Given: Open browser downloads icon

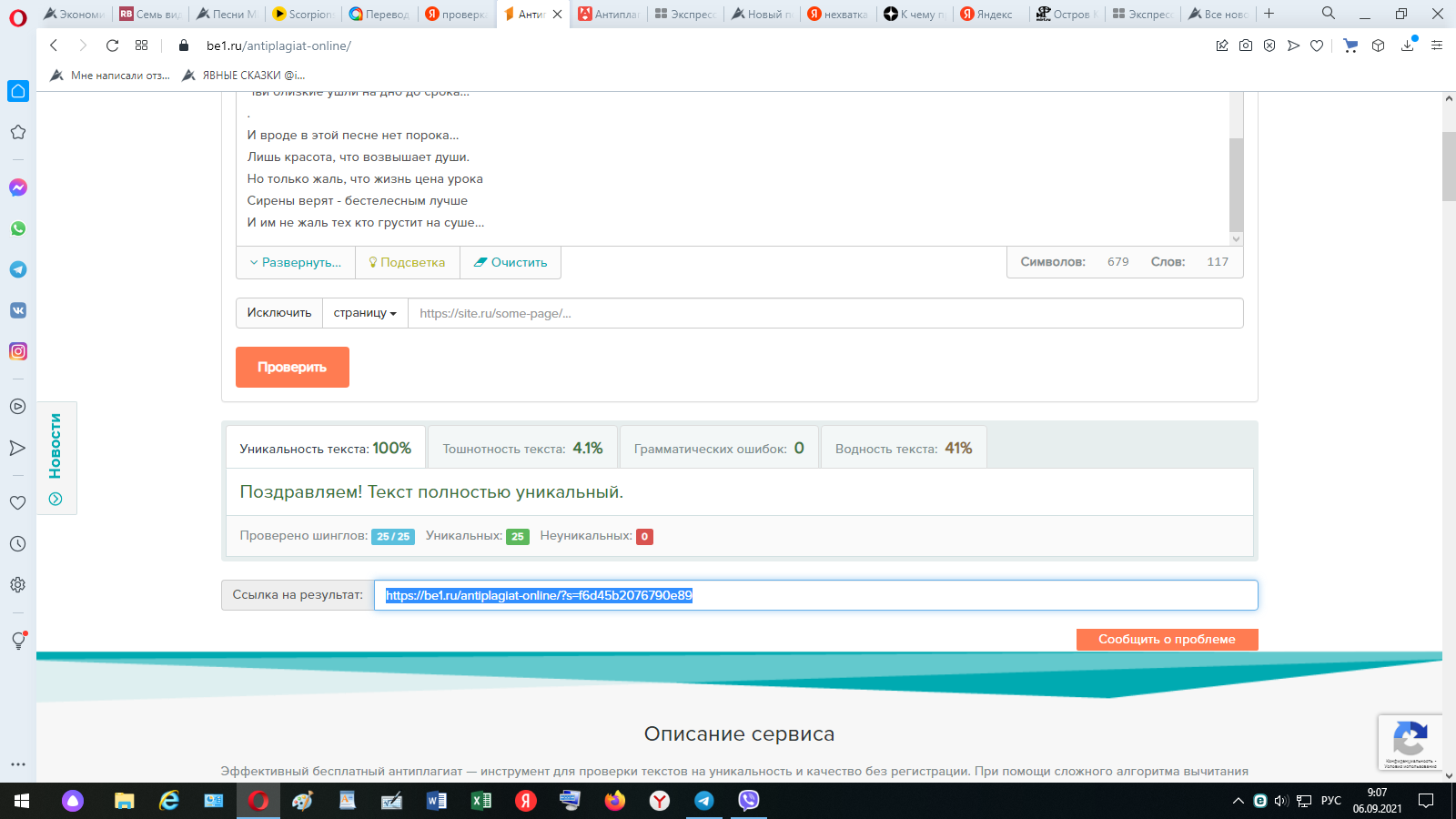Looking at the screenshot, I should pyautogui.click(x=1408, y=45).
